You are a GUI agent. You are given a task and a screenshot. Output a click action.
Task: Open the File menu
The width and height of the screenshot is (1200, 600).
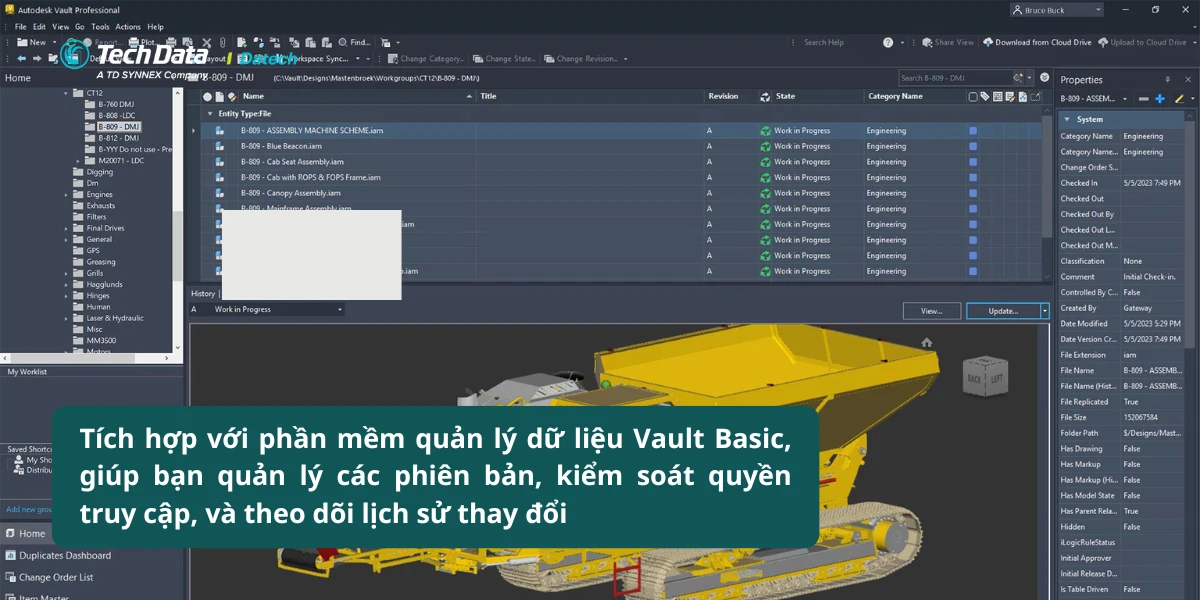[x=20, y=27]
